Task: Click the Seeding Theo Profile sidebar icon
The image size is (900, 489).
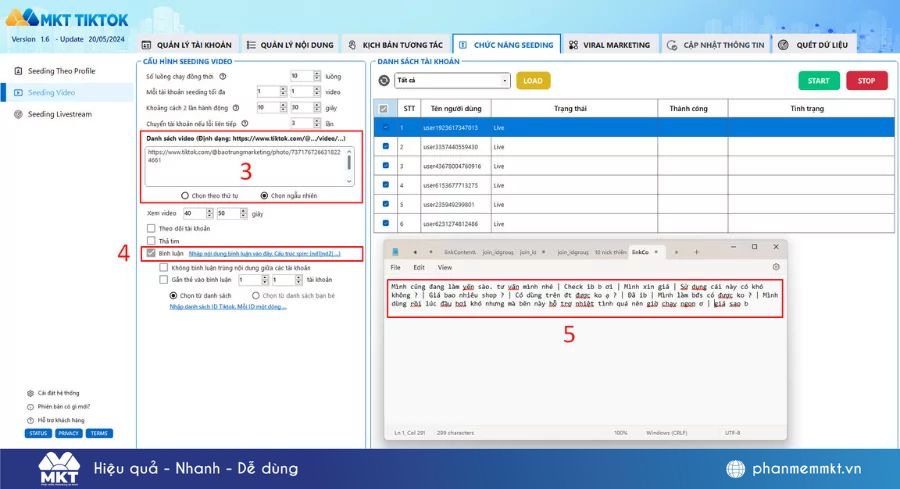Action: [18, 71]
